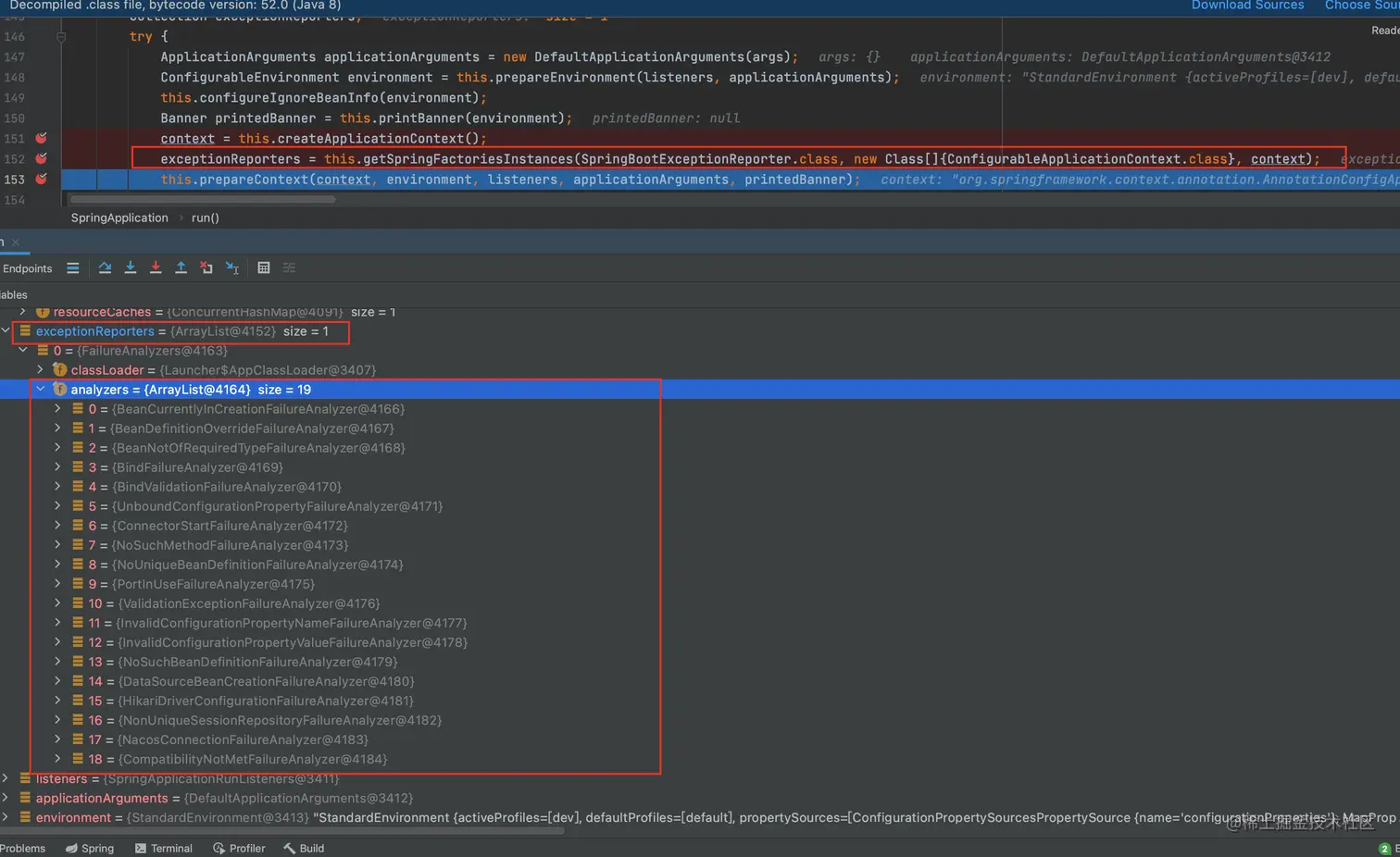Open the Build tool window
The height and width of the screenshot is (857, 1400).
click(304, 848)
